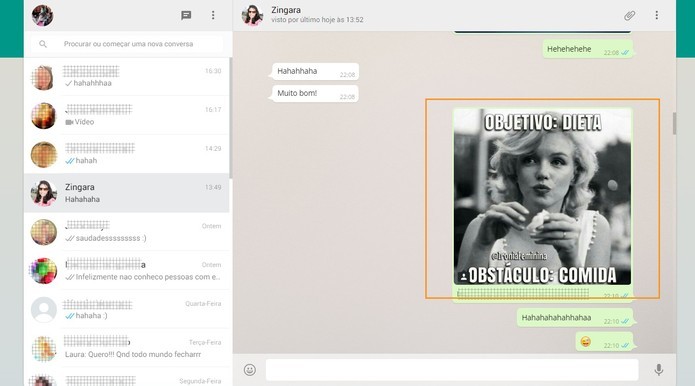Open the emoji picker smiley icon

250,370
